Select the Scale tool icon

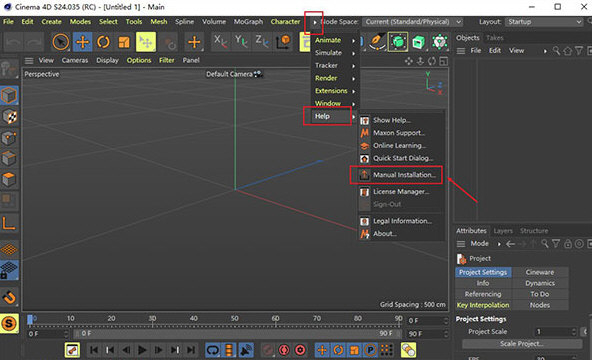coord(124,42)
